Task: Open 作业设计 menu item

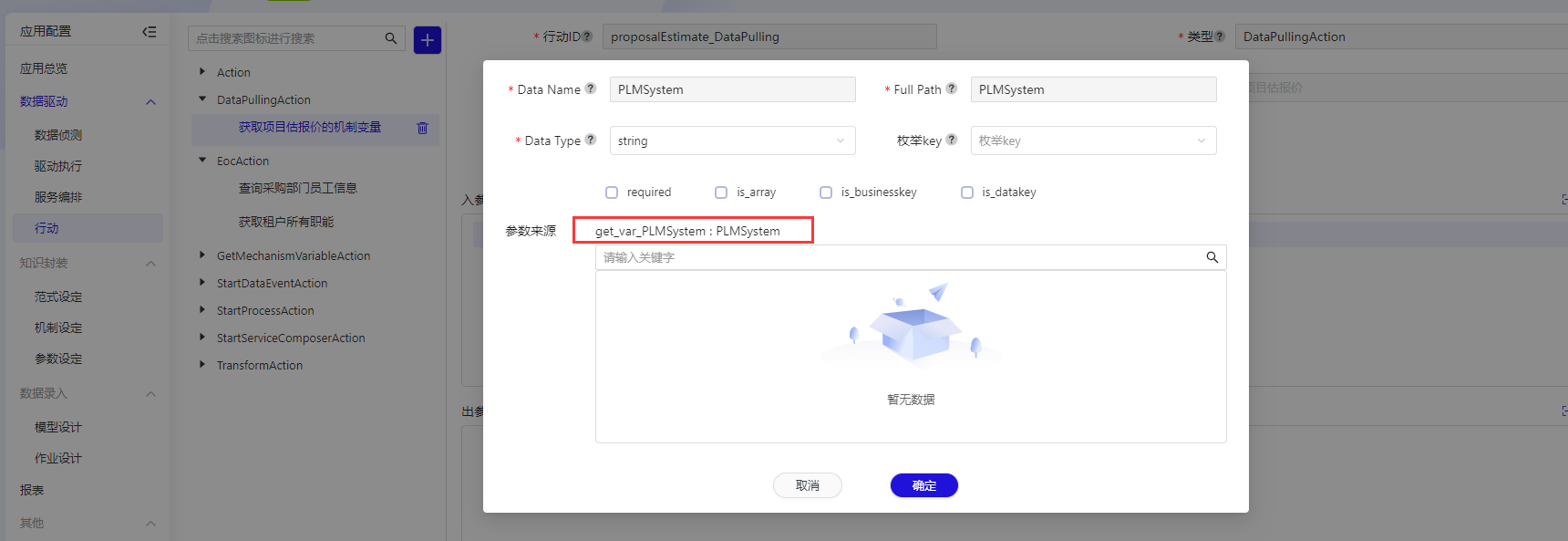Action: pos(58,458)
